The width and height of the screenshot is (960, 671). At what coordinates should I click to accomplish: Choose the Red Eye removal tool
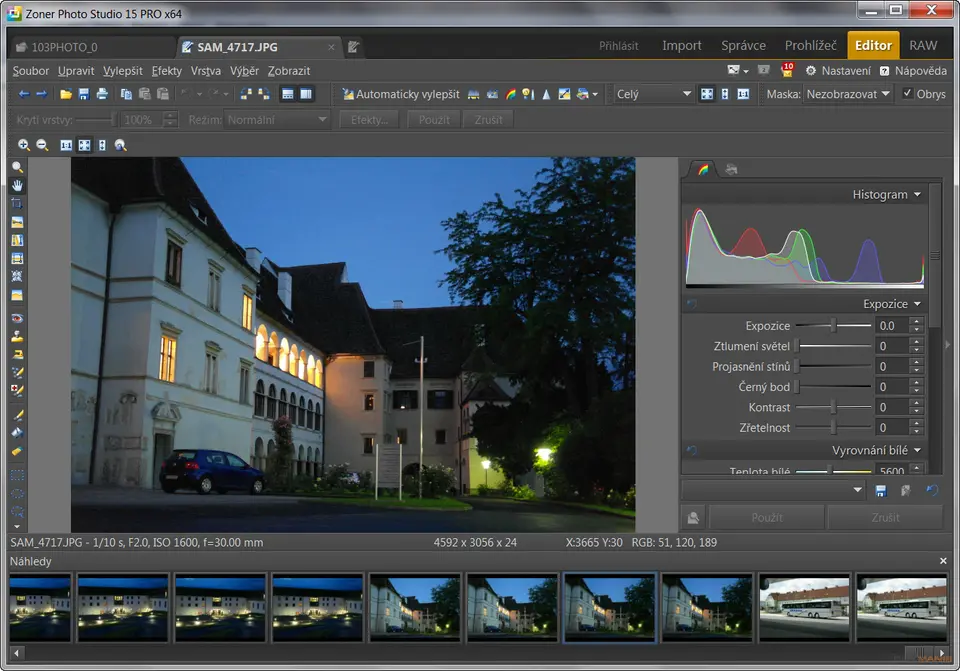(17, 317)
